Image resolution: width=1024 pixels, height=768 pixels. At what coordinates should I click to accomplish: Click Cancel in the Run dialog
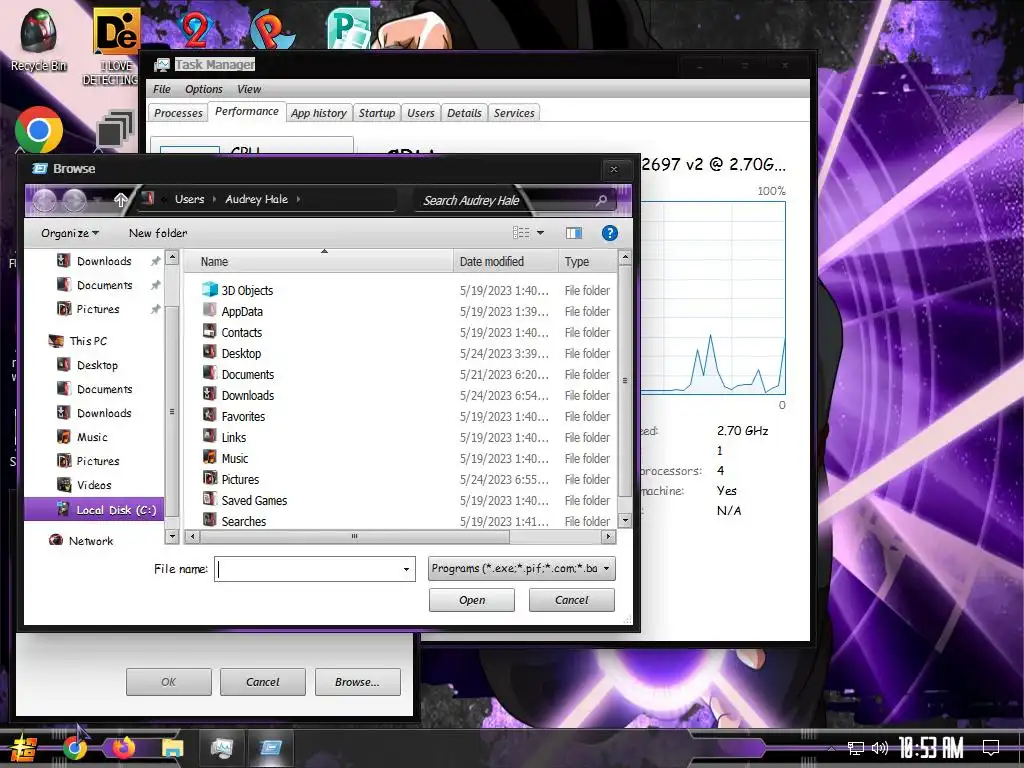(x=263, y=682)
